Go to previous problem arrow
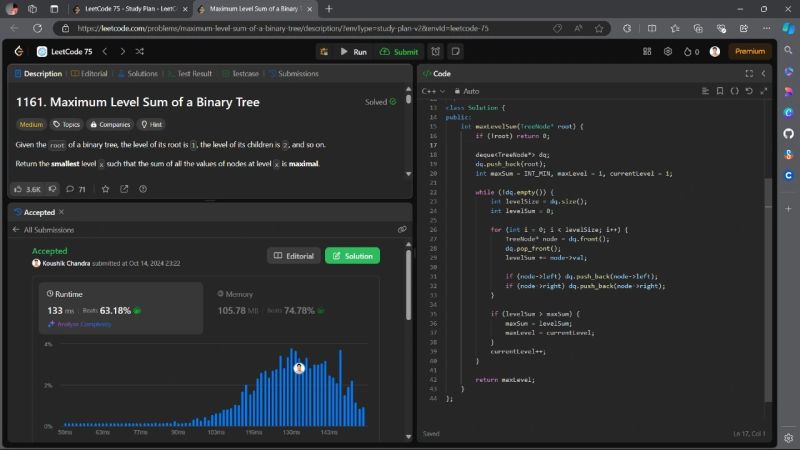 pos(105,52)
